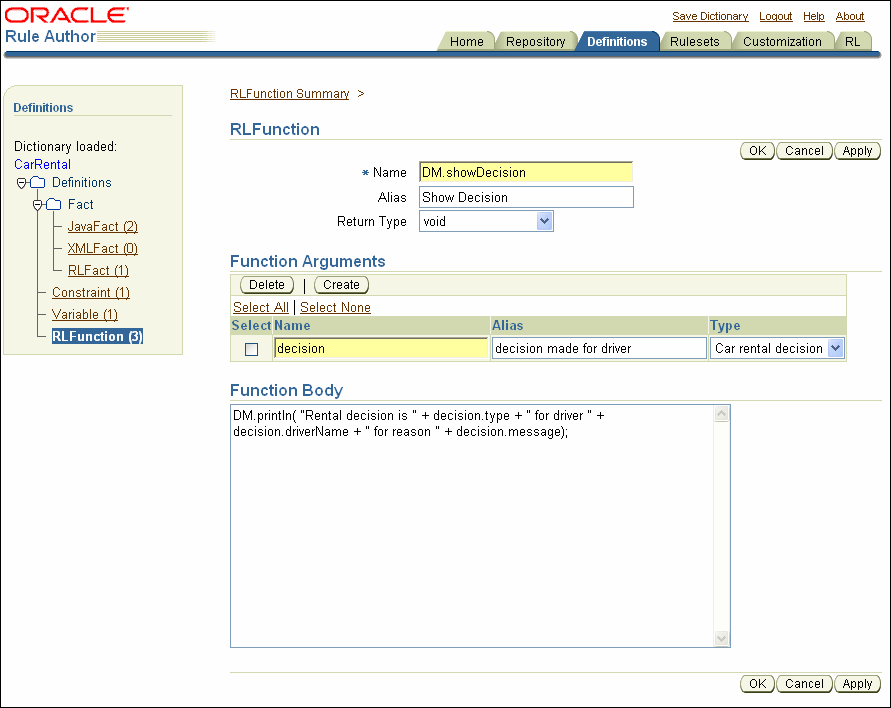The image size is (891, 708).
Task: Collapse the Fact tree node
Action: [x=35, y=204]
